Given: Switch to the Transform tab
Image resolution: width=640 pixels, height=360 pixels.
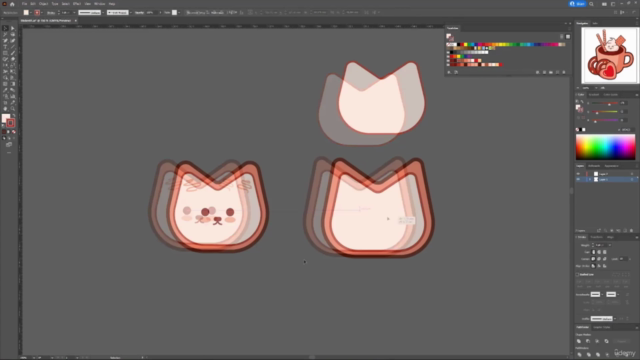Looking at the screenshot, I should click(597, 237).
